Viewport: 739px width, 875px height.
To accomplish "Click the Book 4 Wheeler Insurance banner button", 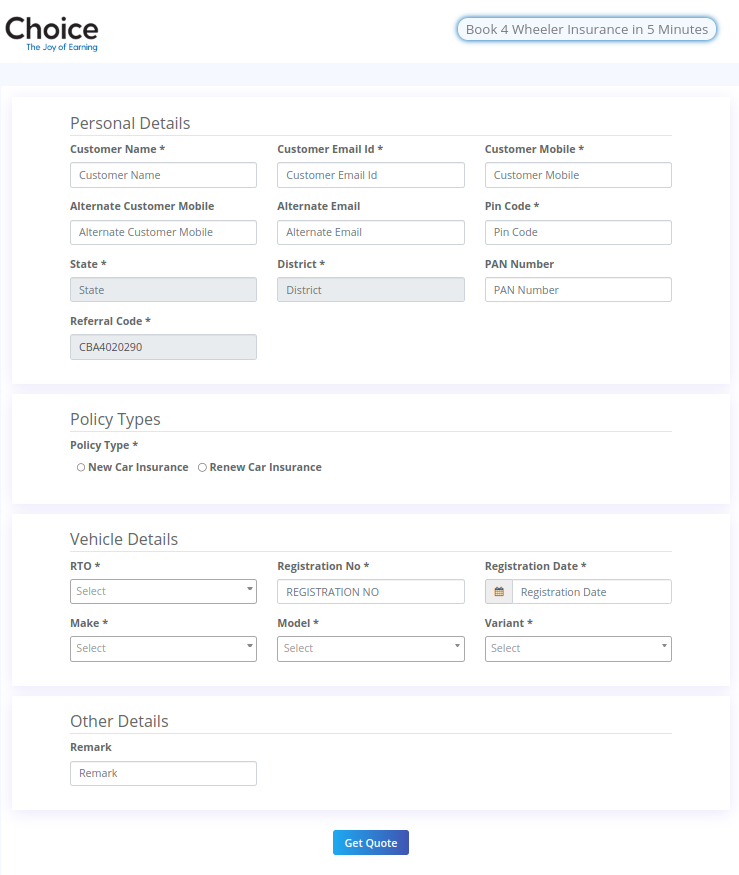I will (587, 29).
